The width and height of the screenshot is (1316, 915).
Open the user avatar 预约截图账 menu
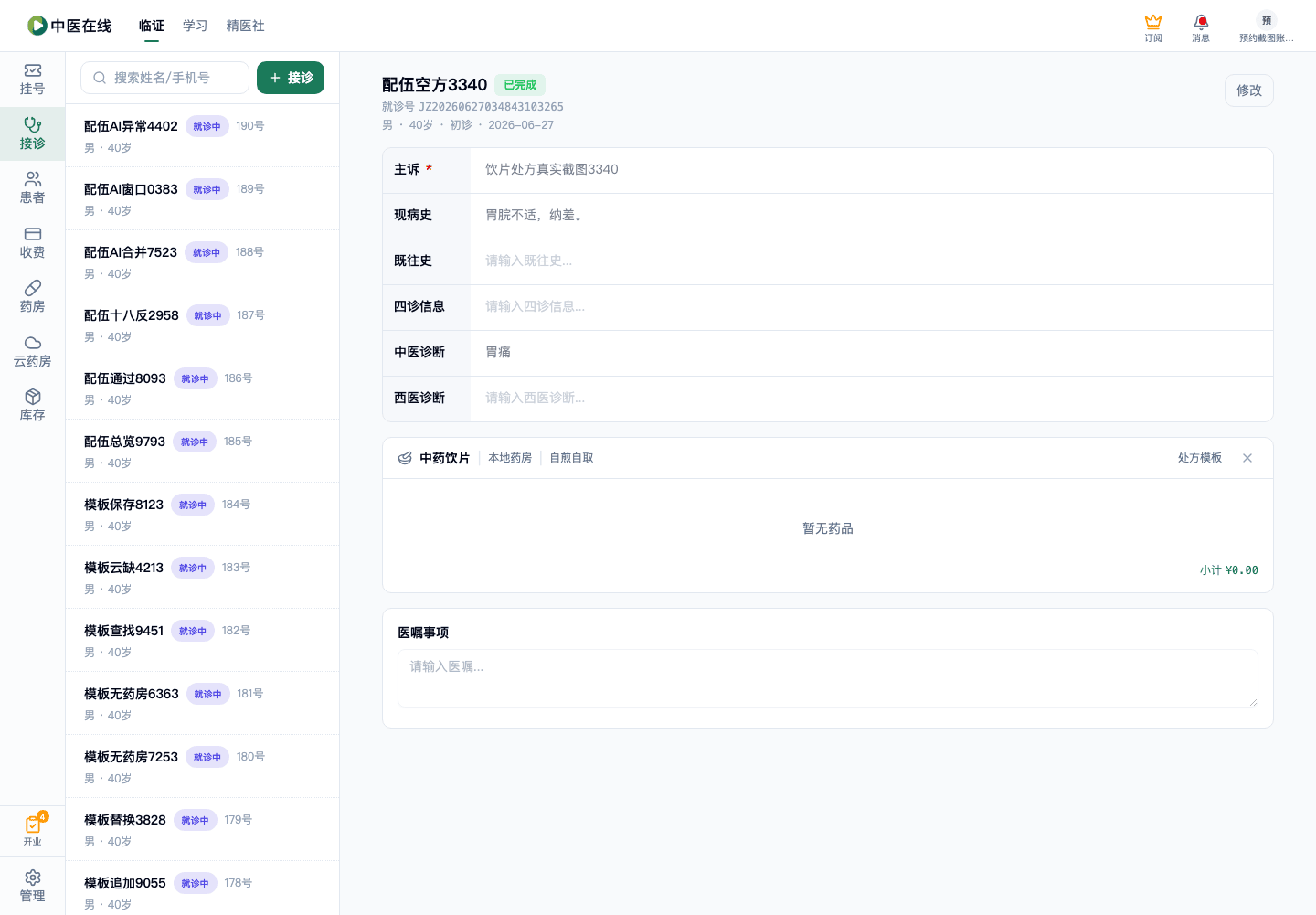click(x=1266, y=27)
